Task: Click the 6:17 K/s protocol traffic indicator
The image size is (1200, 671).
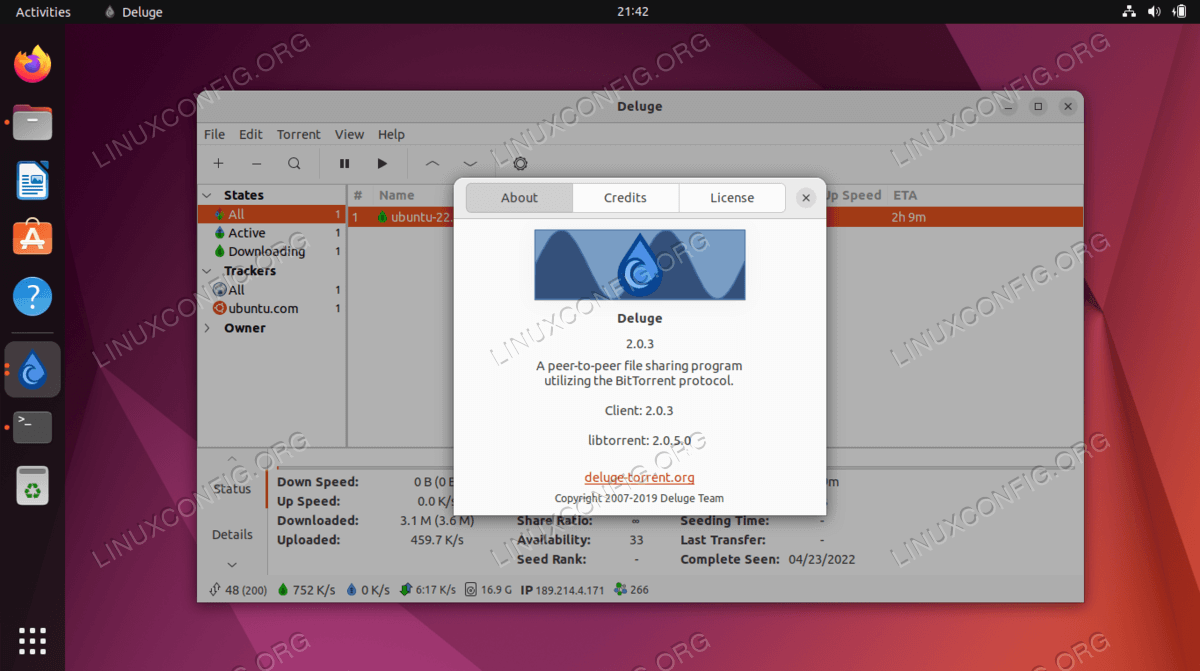Action: (x=428, y=590)
